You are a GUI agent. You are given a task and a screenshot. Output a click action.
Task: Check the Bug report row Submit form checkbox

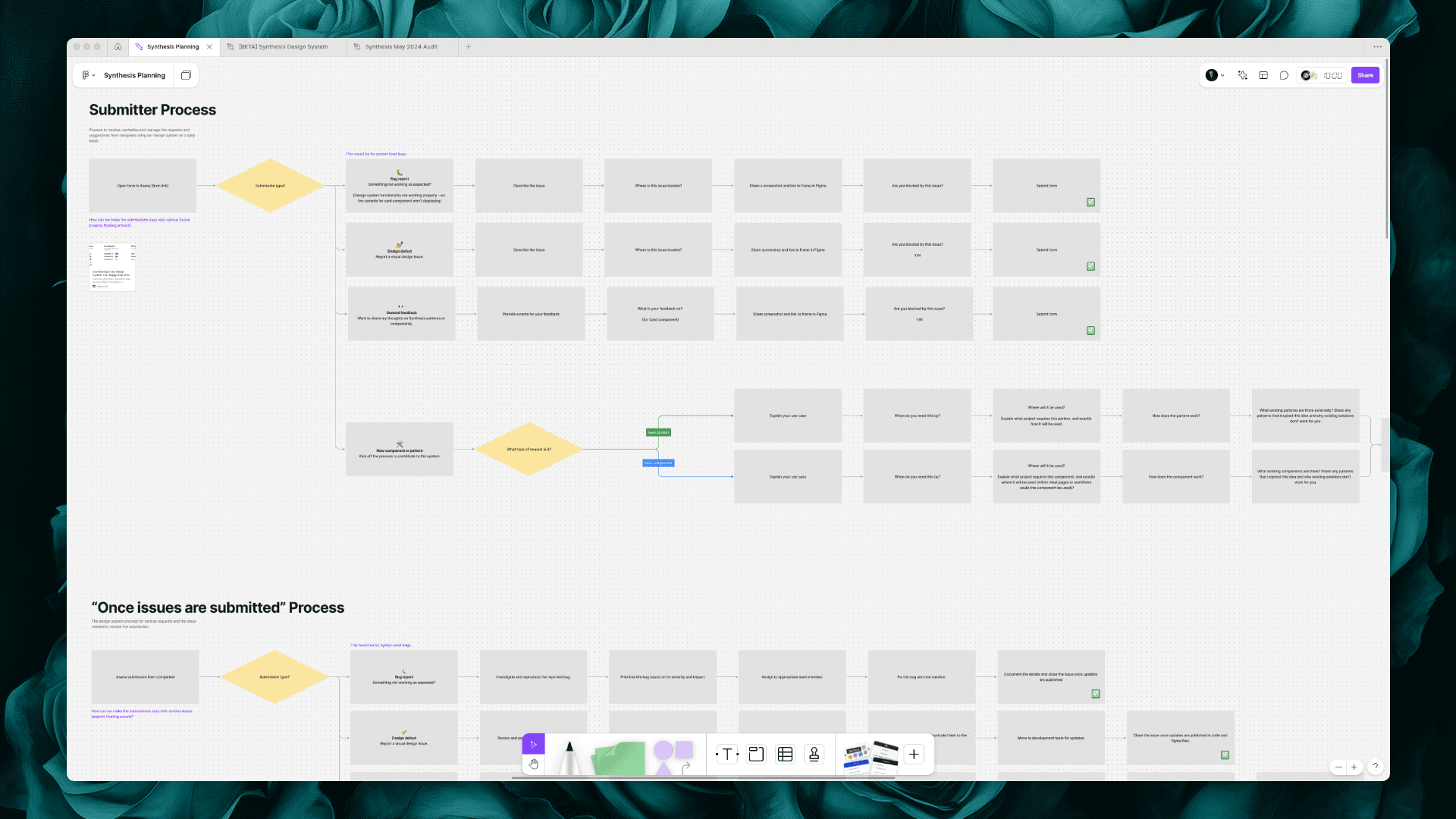[1090, 202]
